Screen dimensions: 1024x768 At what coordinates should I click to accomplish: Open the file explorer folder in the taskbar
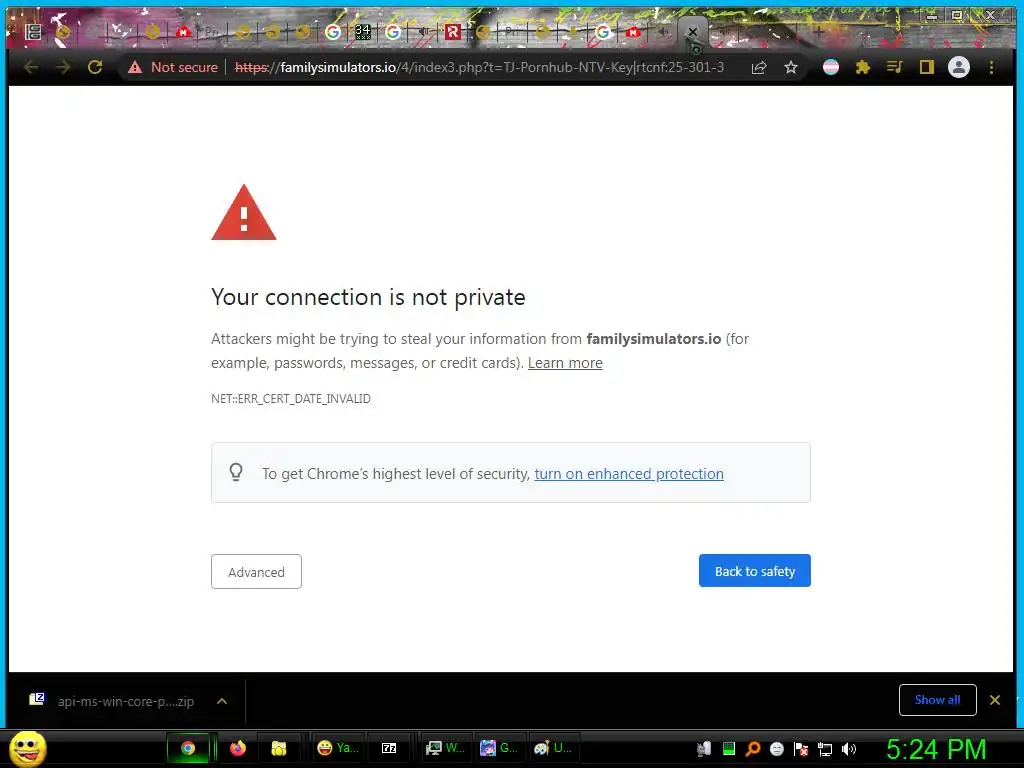pos(279,748)
